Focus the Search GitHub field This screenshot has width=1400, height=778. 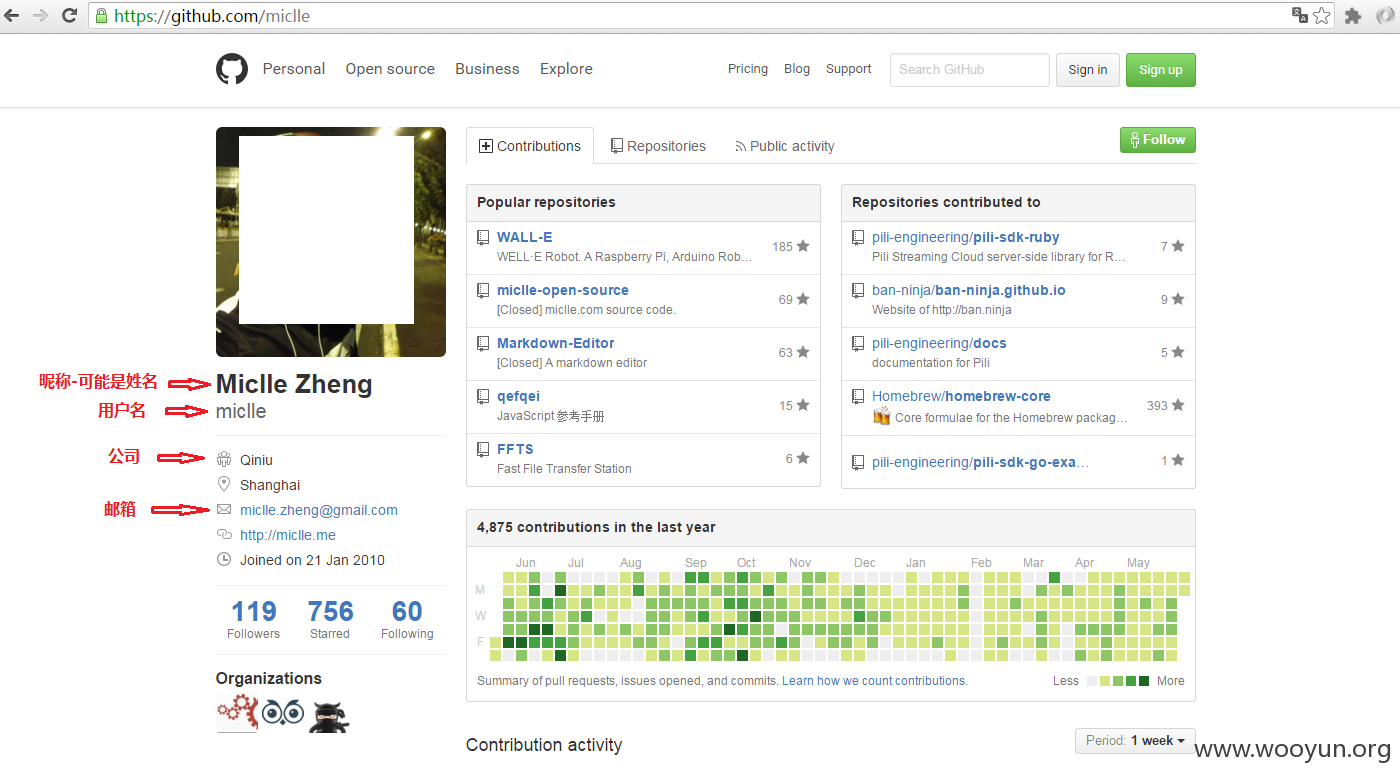pyautogui.click(x=970, y=70)
